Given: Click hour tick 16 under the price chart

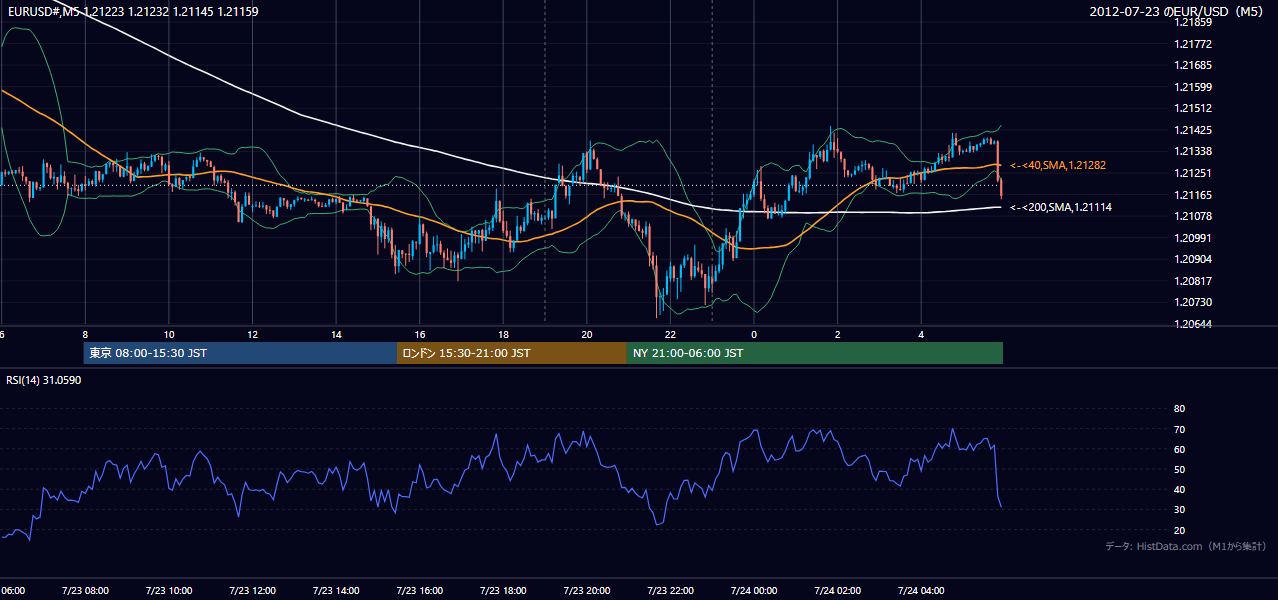Looking at the screenshot, I should (x=420, y=334).
